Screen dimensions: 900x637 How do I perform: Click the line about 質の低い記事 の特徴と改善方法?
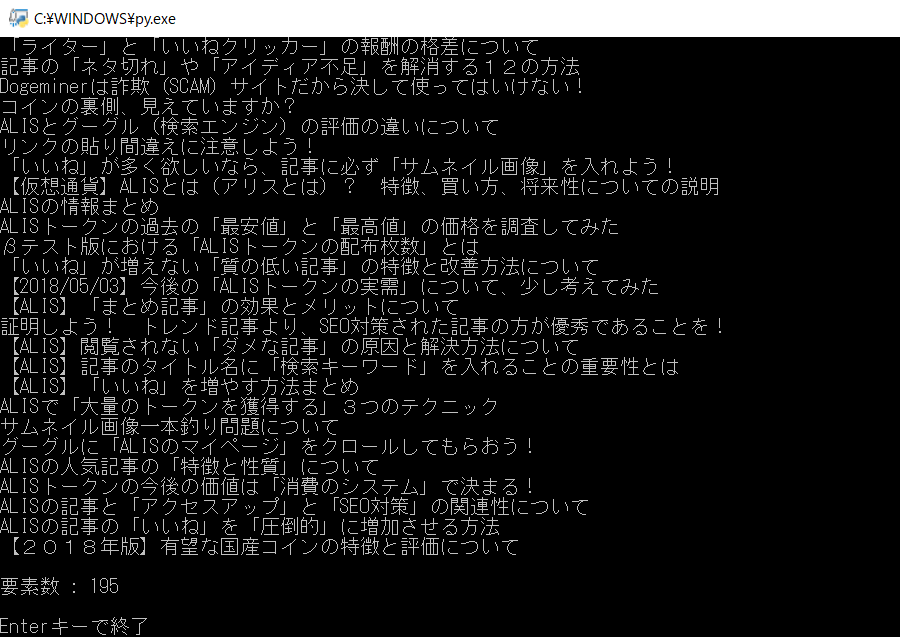304,267
